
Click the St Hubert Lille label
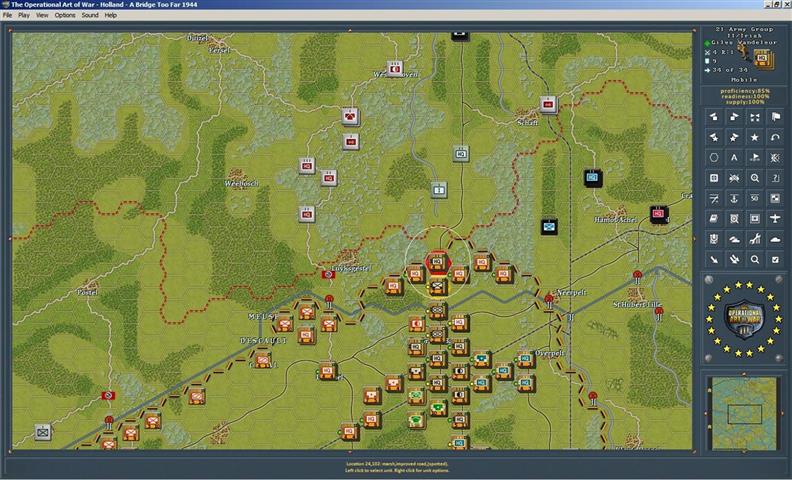[637, 305]
